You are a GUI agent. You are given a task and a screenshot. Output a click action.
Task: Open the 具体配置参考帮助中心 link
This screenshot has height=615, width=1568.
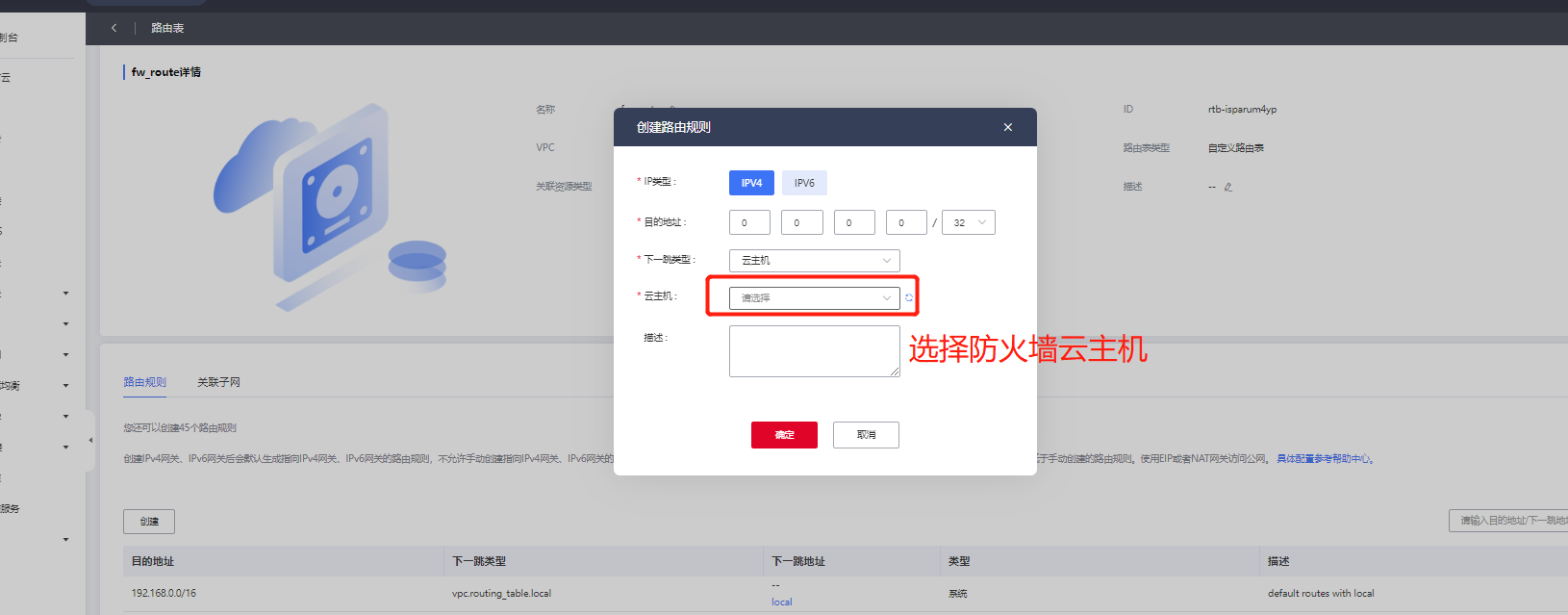click(1325, 459)
